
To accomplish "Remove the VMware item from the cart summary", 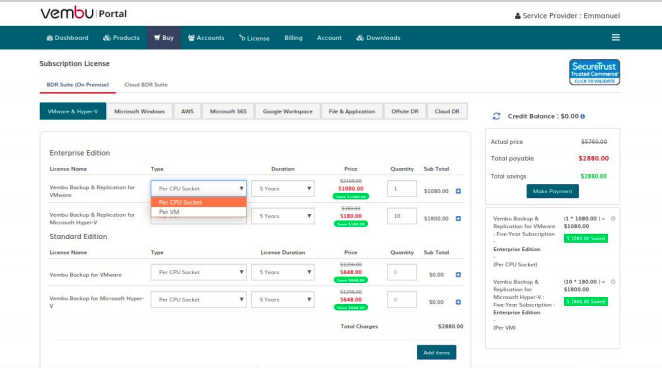I will click(x=613, y=219).
